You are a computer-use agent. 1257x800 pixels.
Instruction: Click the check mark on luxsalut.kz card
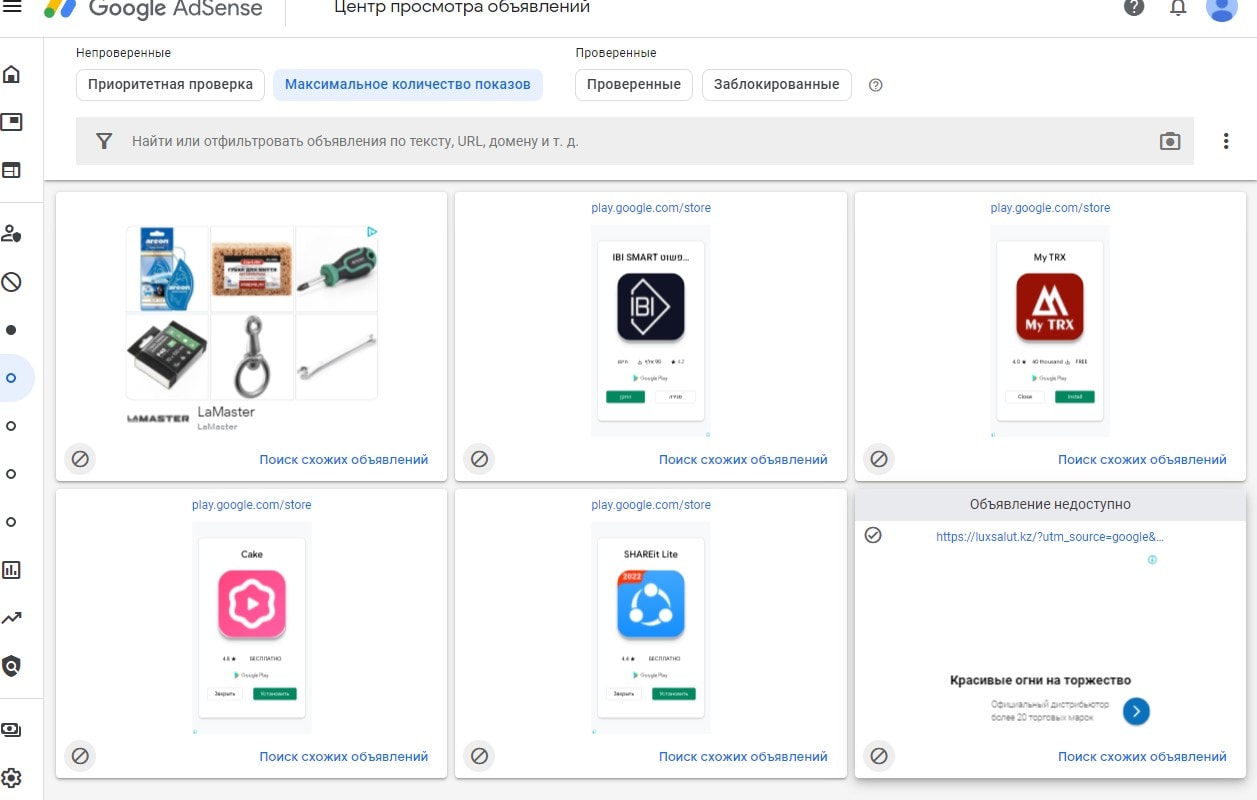pos(873,536)
